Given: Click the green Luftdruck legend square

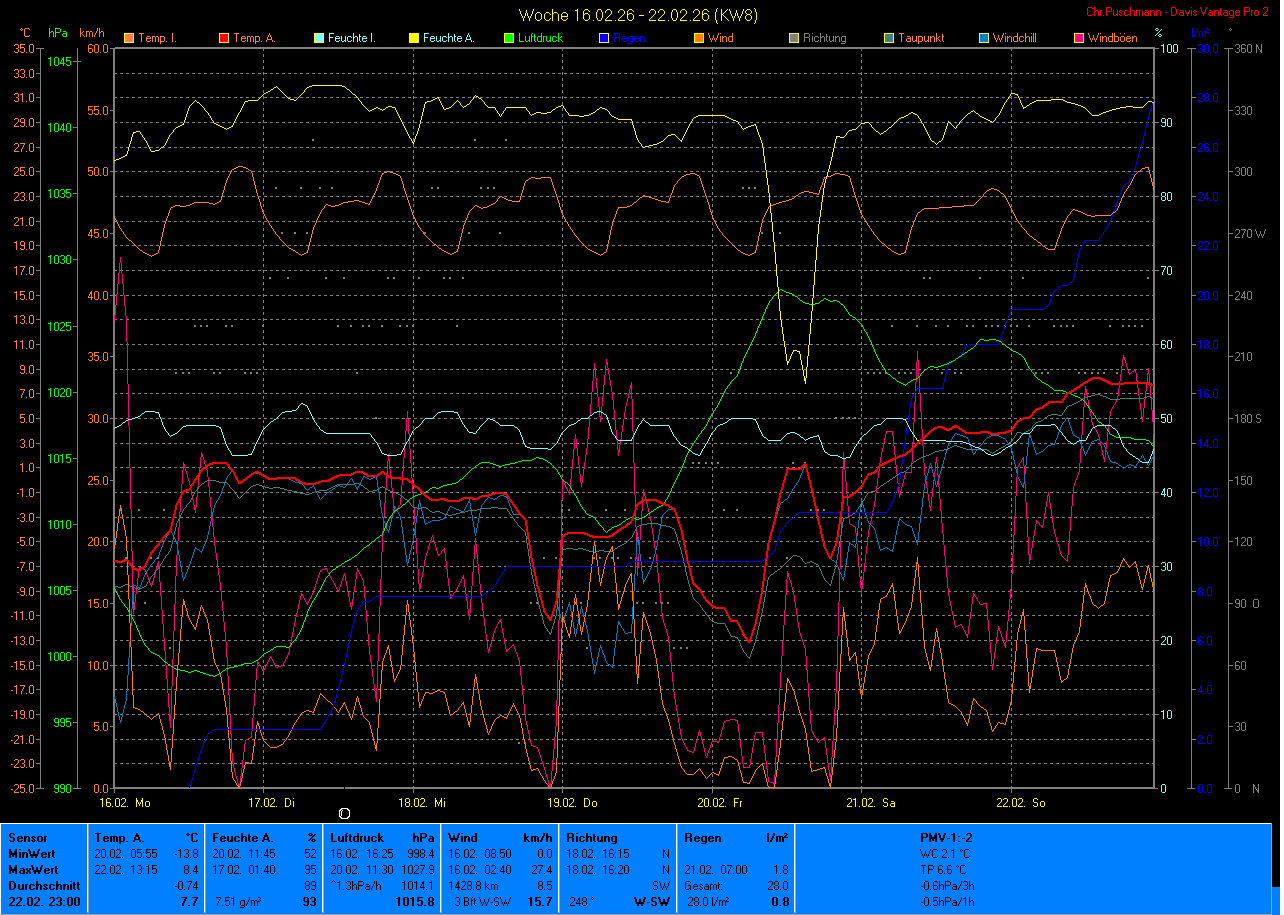Looking at the screenshot, I should point(508,39).
